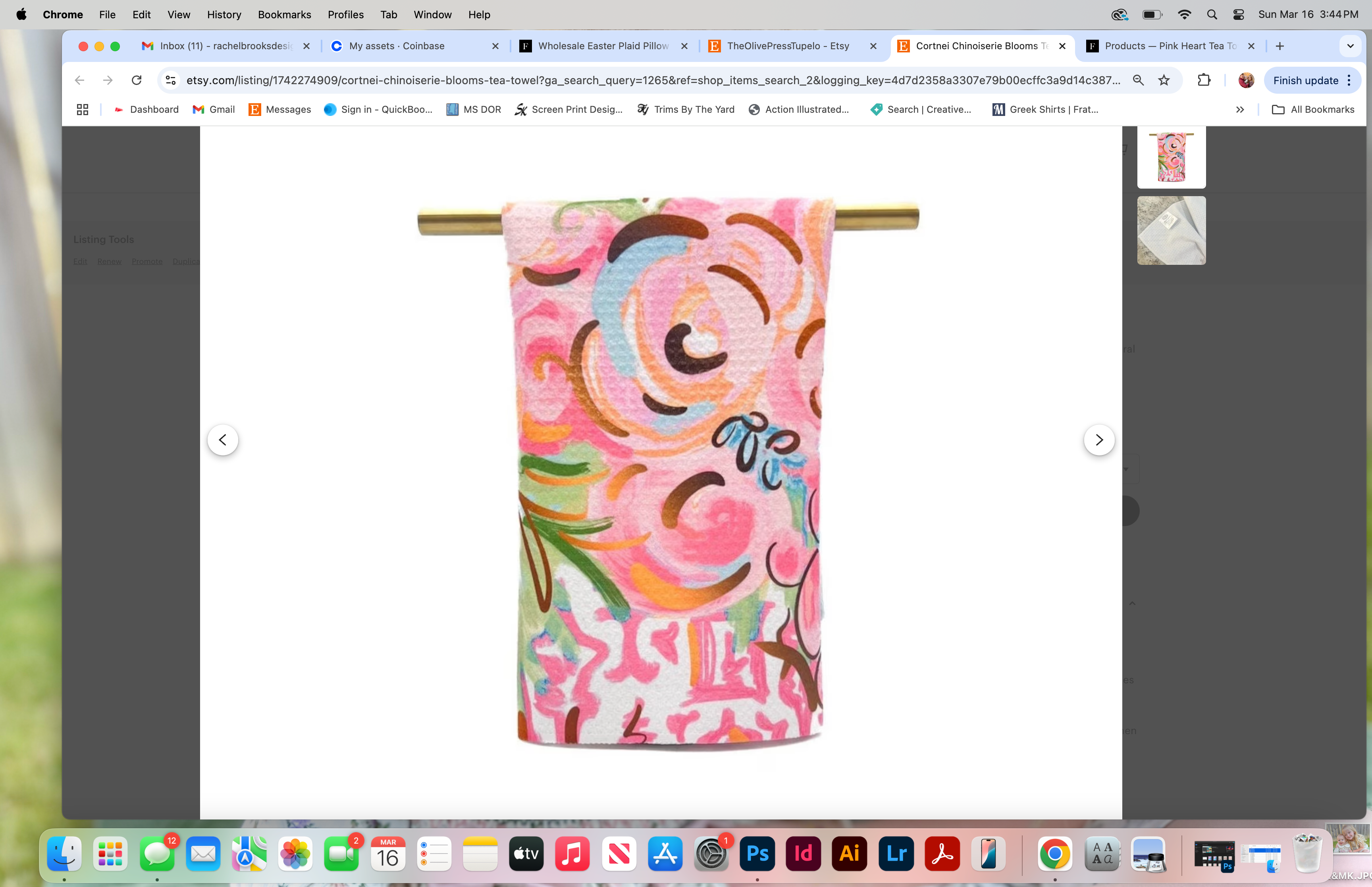
Task: Open the Chrome three-dot menu
Action: pos(1349,80)
